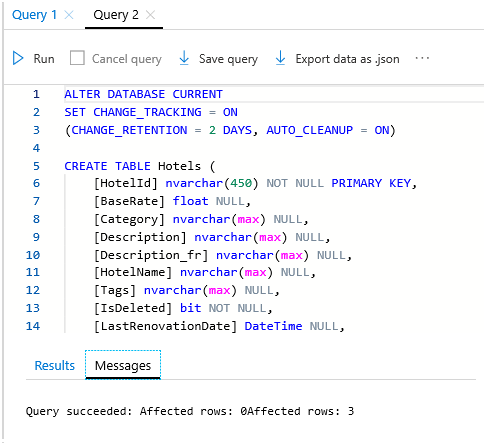Click line number 14 in the editor
This screenshot has height=443, width=487.
(x=33, y=326)
